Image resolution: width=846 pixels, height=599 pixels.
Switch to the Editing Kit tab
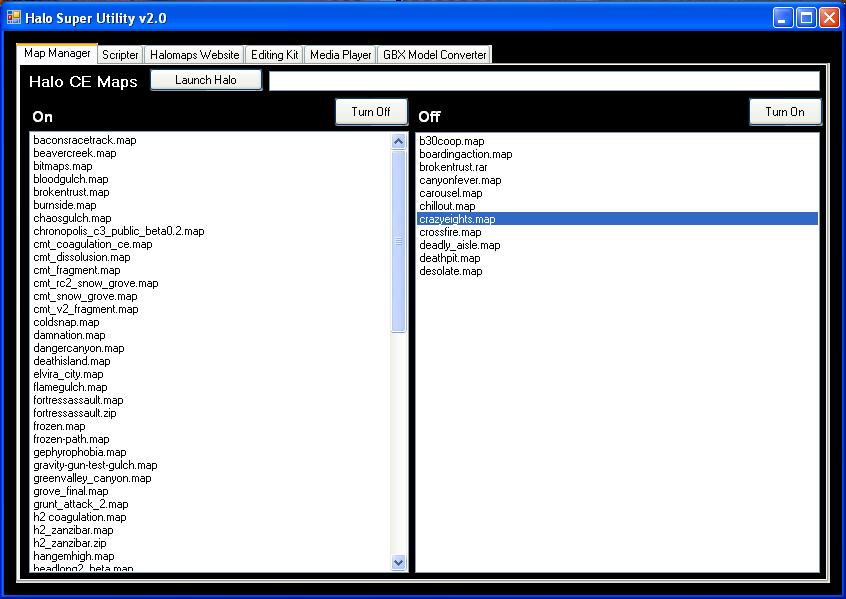tap(274, 55)
